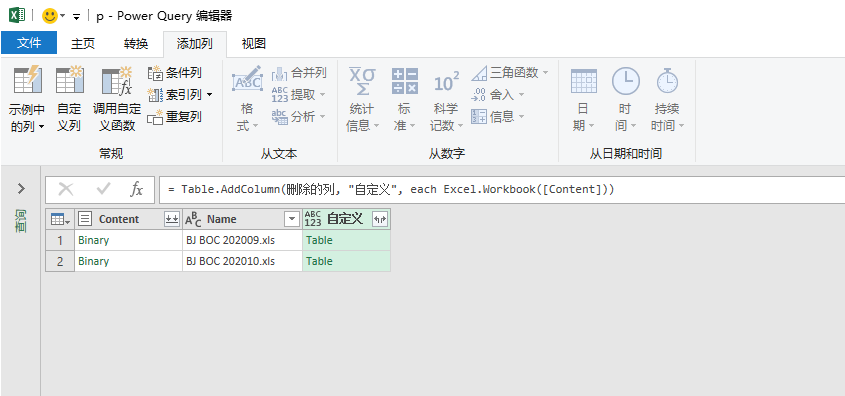Switch to the Home (主页) tab

pyautogui.click(x=83, y=44)
